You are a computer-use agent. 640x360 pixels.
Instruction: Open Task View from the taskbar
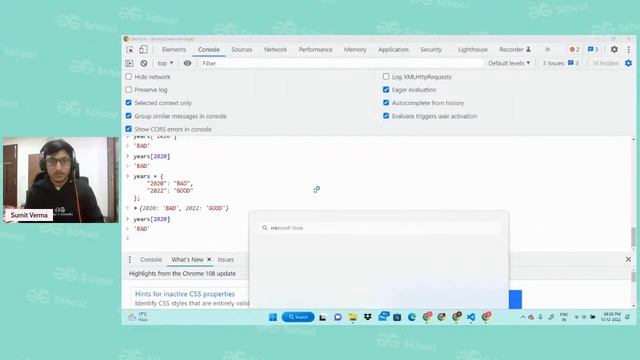coord(322,317)
